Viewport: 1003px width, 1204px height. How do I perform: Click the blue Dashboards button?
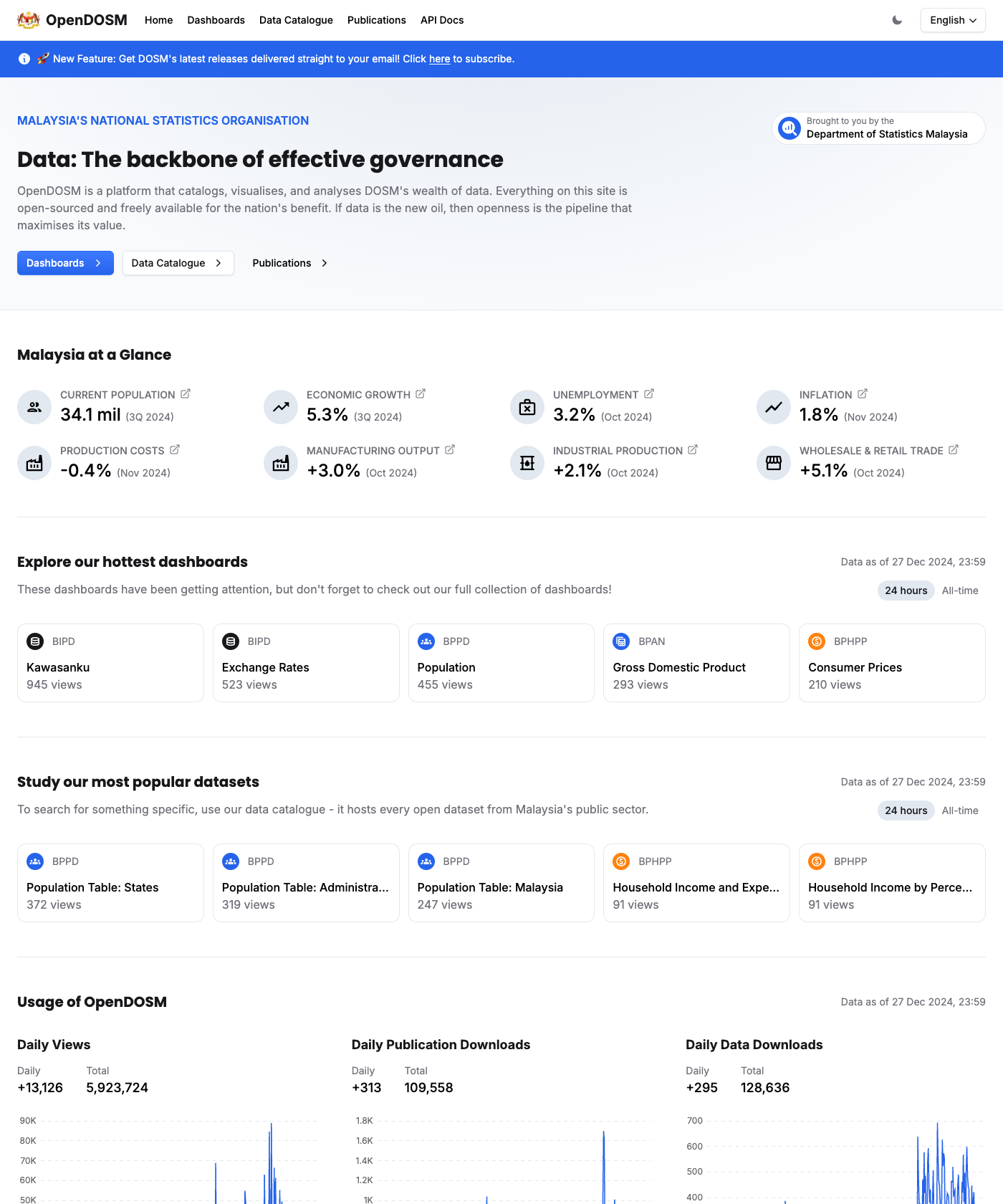coord(65,263)
